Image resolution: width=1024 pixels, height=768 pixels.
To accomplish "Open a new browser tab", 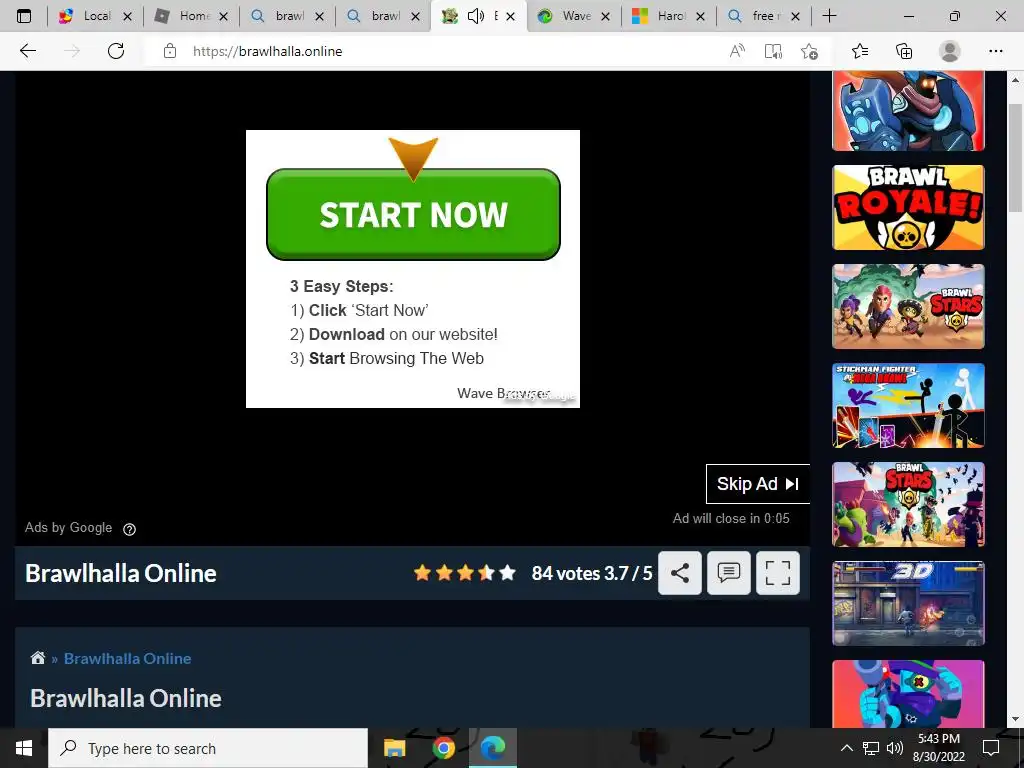I will [829, 16].
